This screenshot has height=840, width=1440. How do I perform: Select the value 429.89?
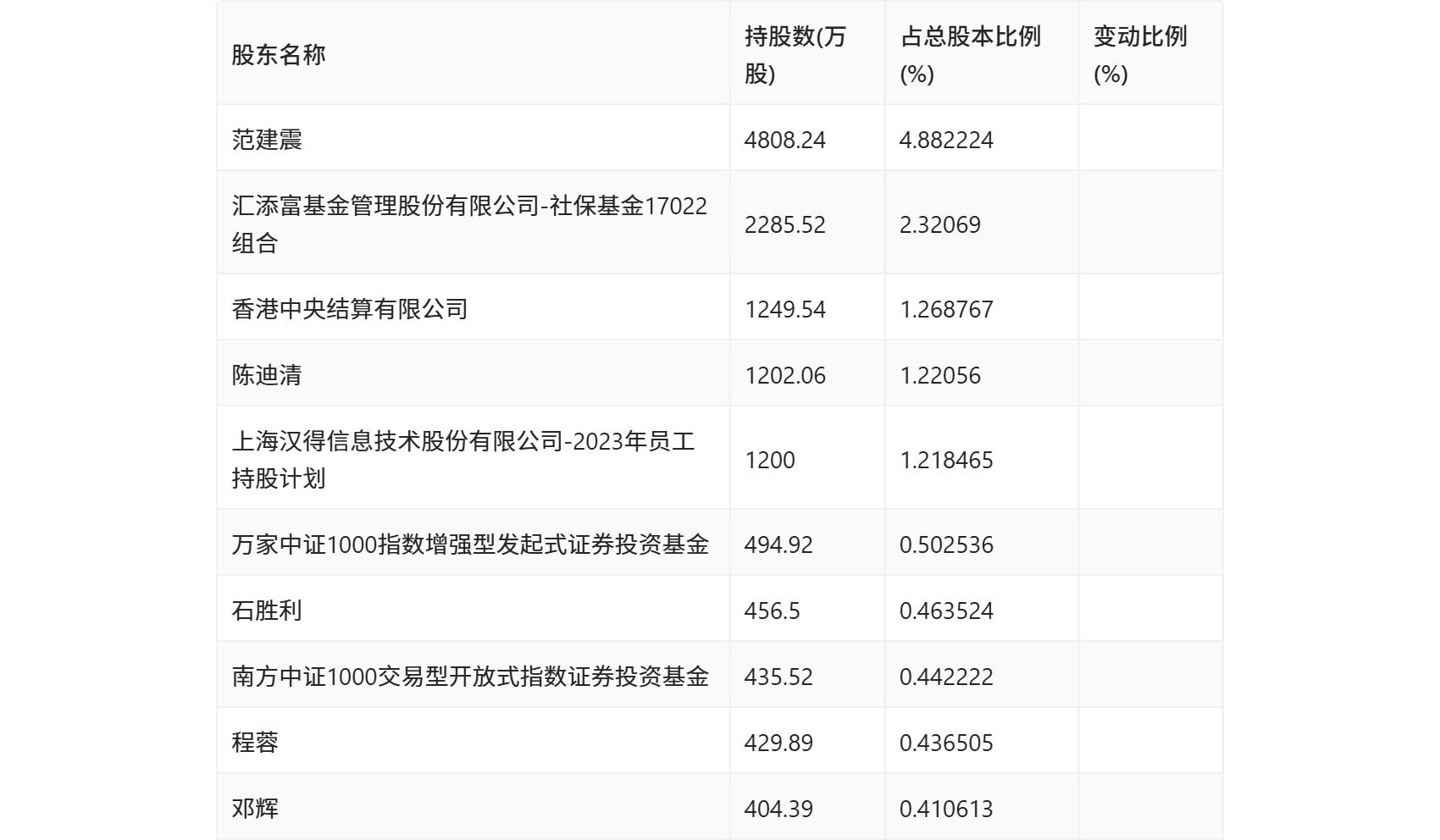[778, 743]
